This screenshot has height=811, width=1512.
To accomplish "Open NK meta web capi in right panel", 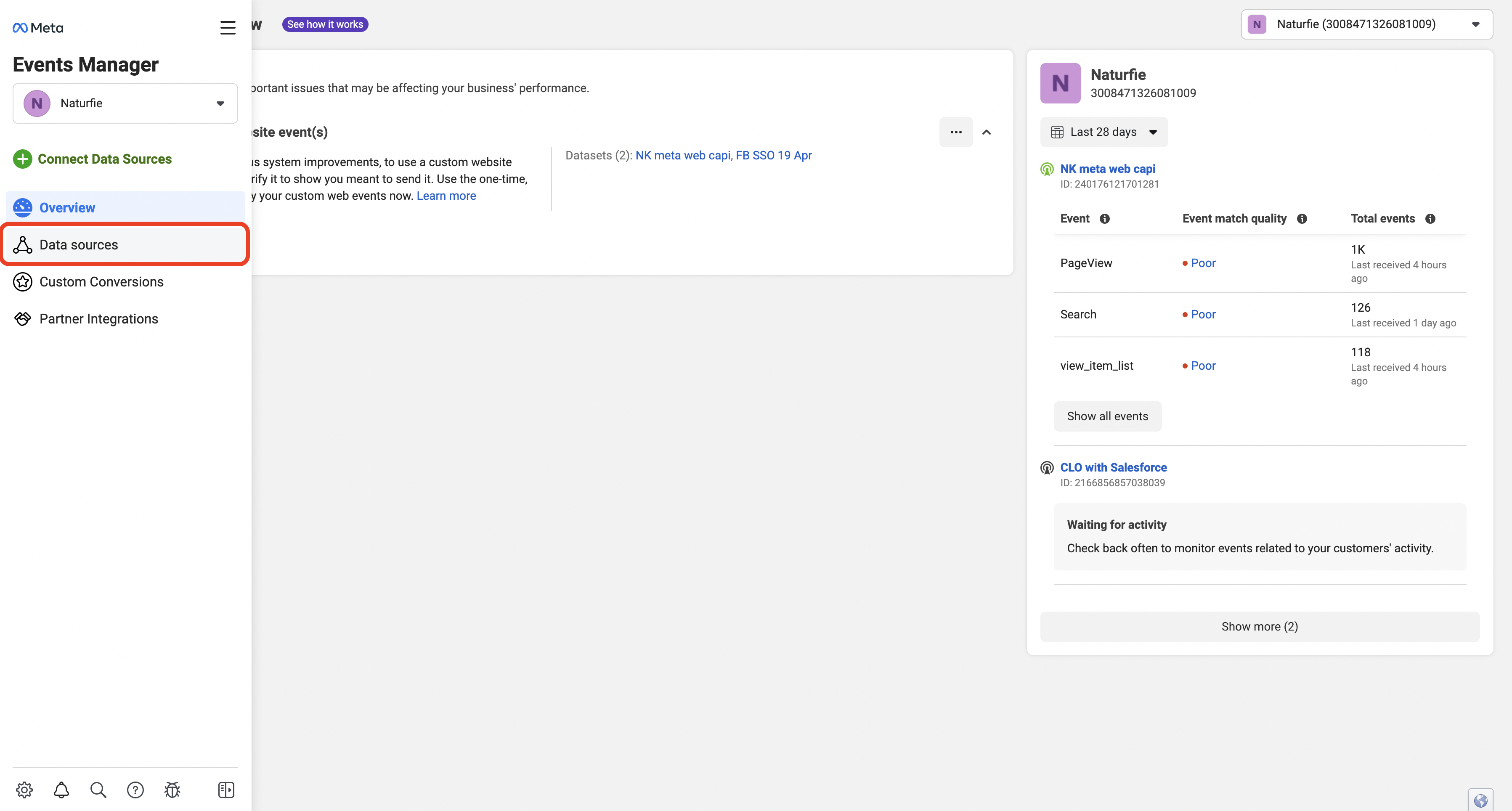I will [1108, 168].
